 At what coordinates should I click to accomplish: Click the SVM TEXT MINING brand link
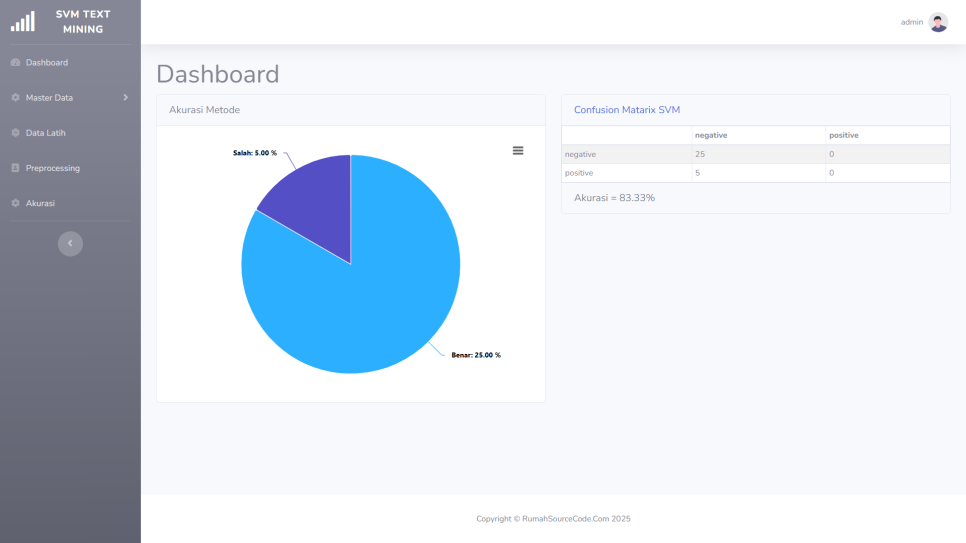[83, 21]
